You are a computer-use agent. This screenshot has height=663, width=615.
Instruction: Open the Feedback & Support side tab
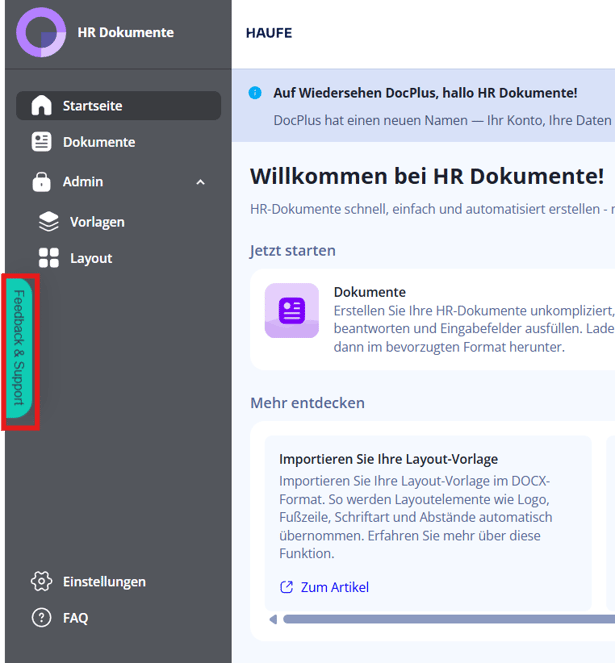tap(19, 348)
